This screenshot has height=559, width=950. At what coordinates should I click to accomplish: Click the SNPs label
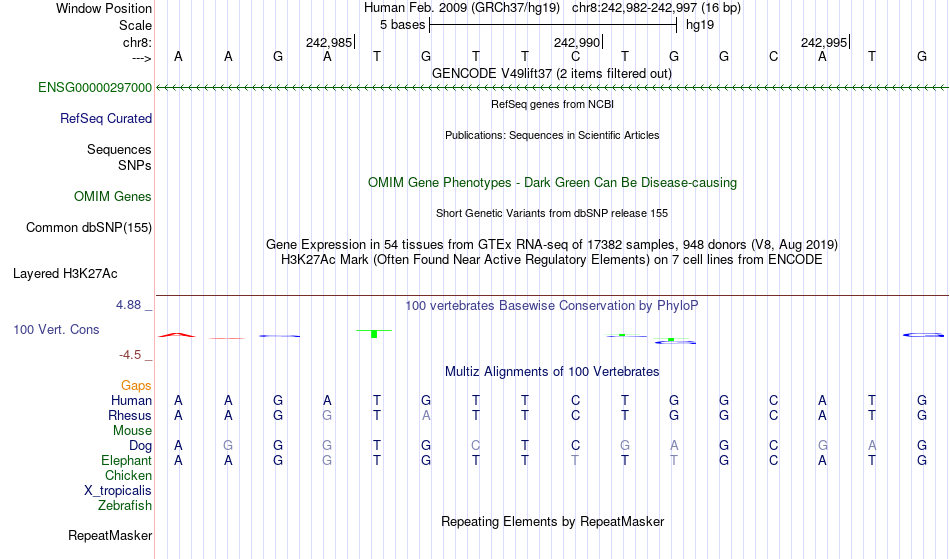click(135, 165)
